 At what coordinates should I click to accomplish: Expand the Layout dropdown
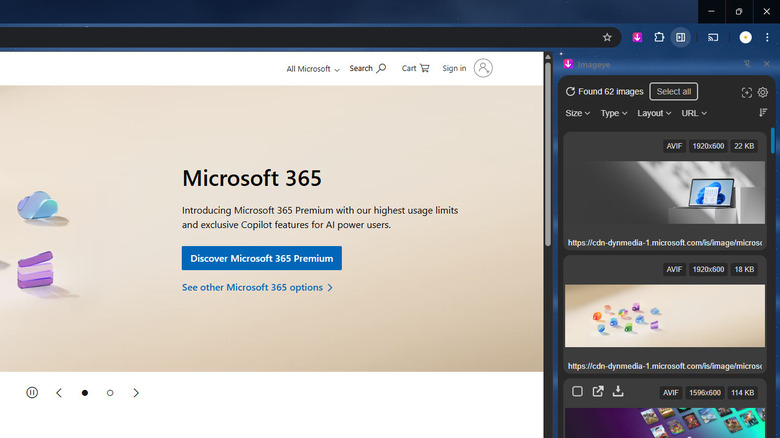click(x=654, y=113)
